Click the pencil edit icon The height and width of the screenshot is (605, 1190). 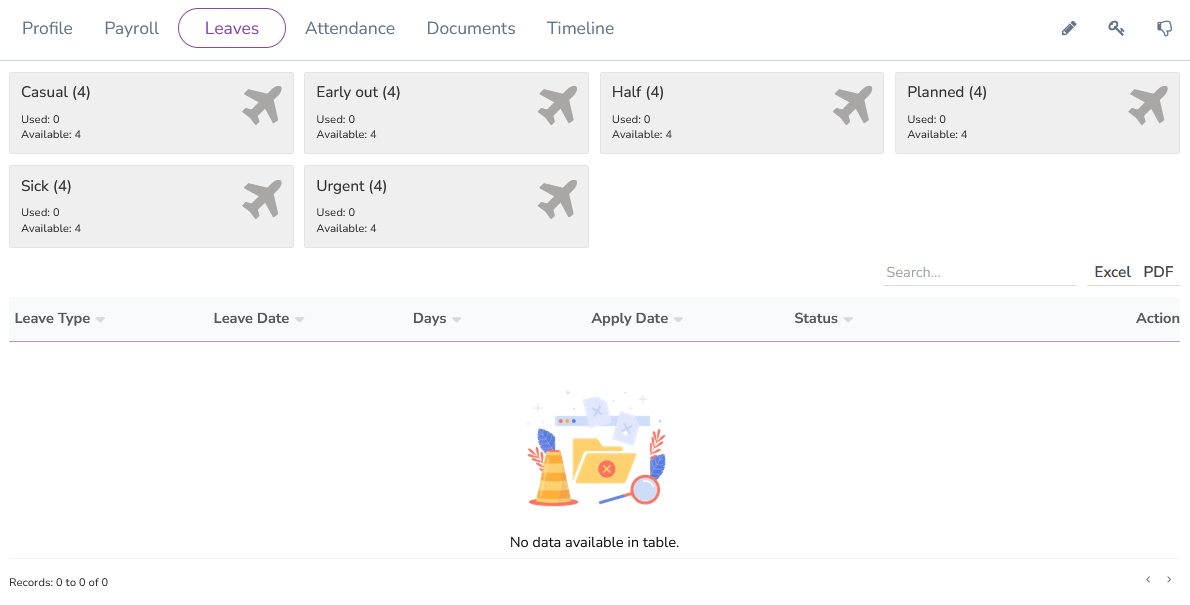point(1068,28)
